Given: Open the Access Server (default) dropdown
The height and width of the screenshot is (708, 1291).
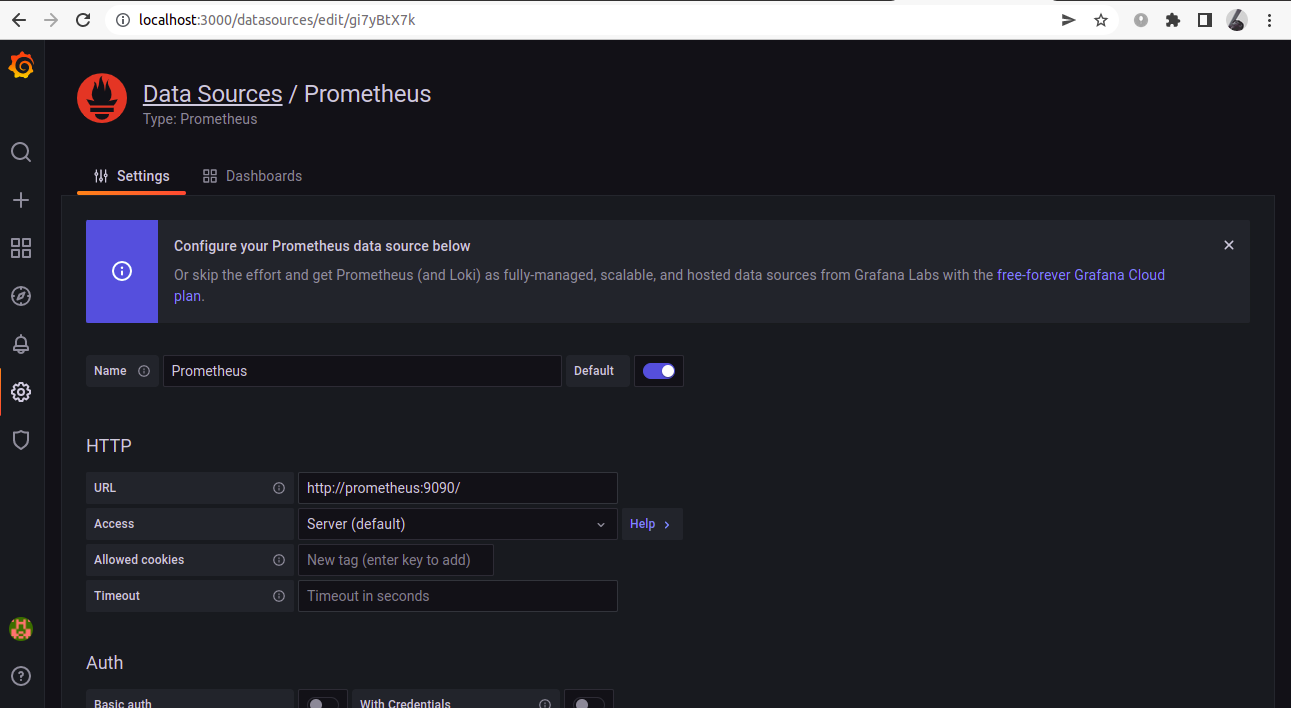Looking at the screenshot, I should [458, 524].
